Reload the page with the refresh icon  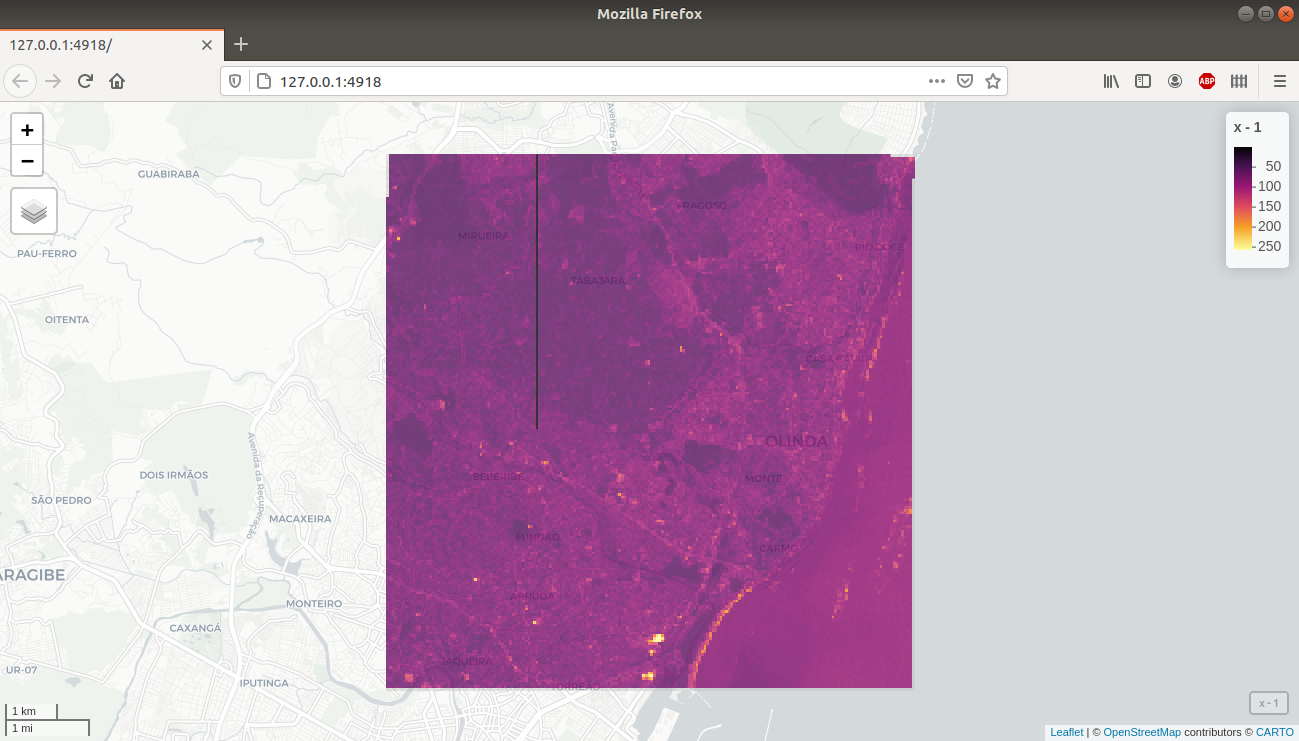tap(84, 81)
